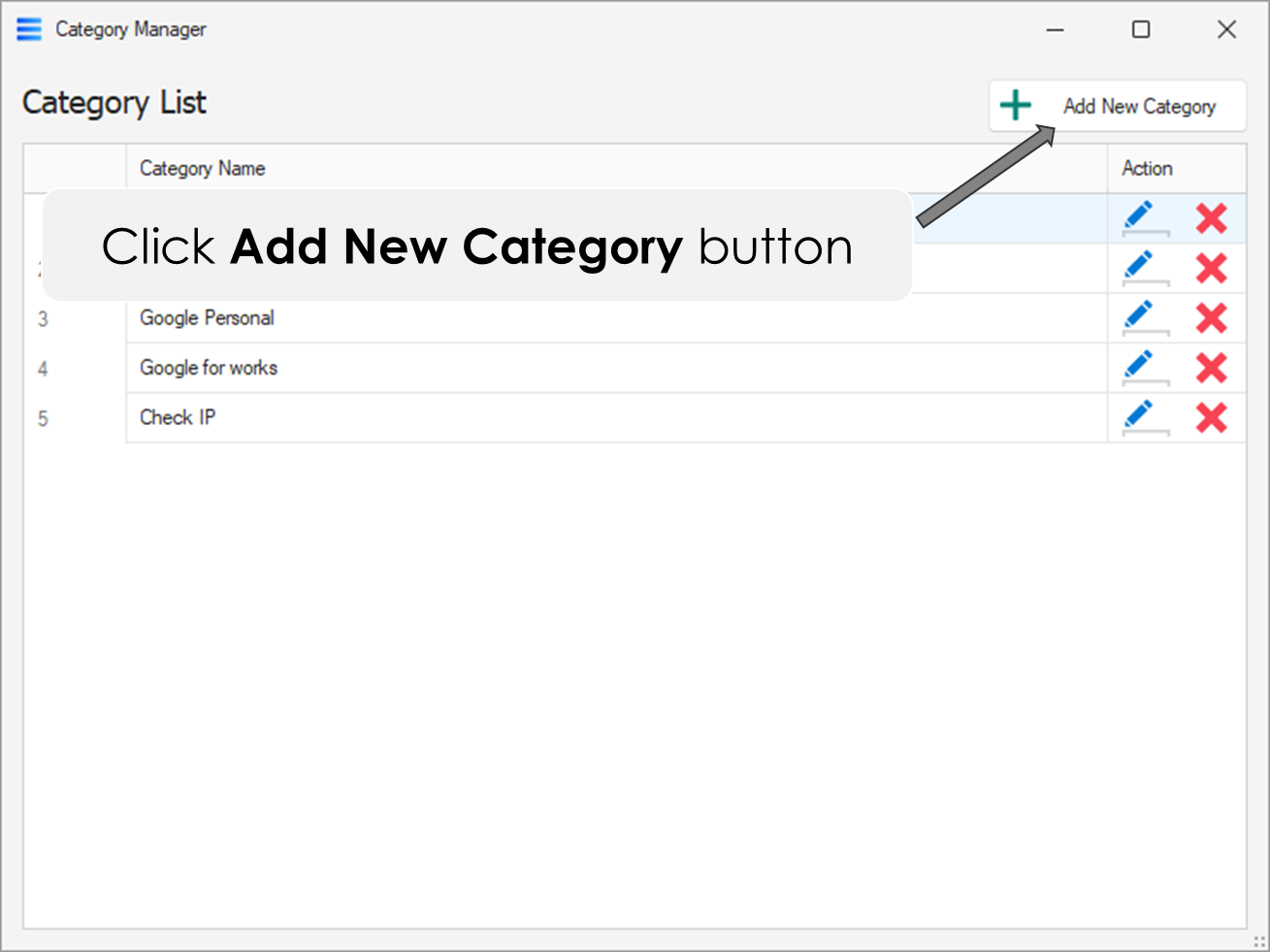Remove the Google for works category

[x=1211, y=368]
